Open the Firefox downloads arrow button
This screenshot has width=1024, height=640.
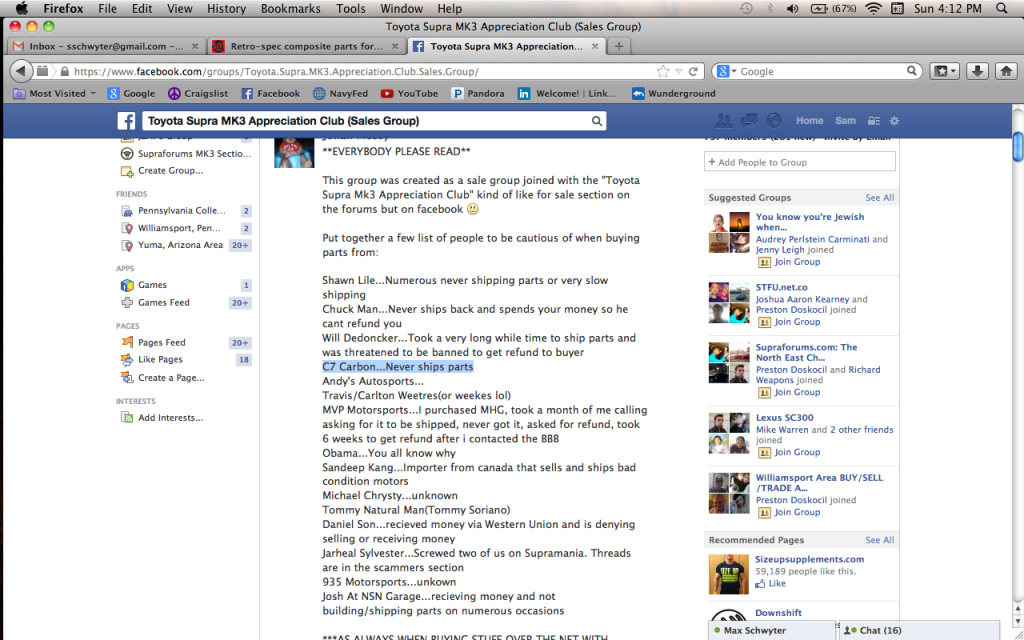pos(977,71)
